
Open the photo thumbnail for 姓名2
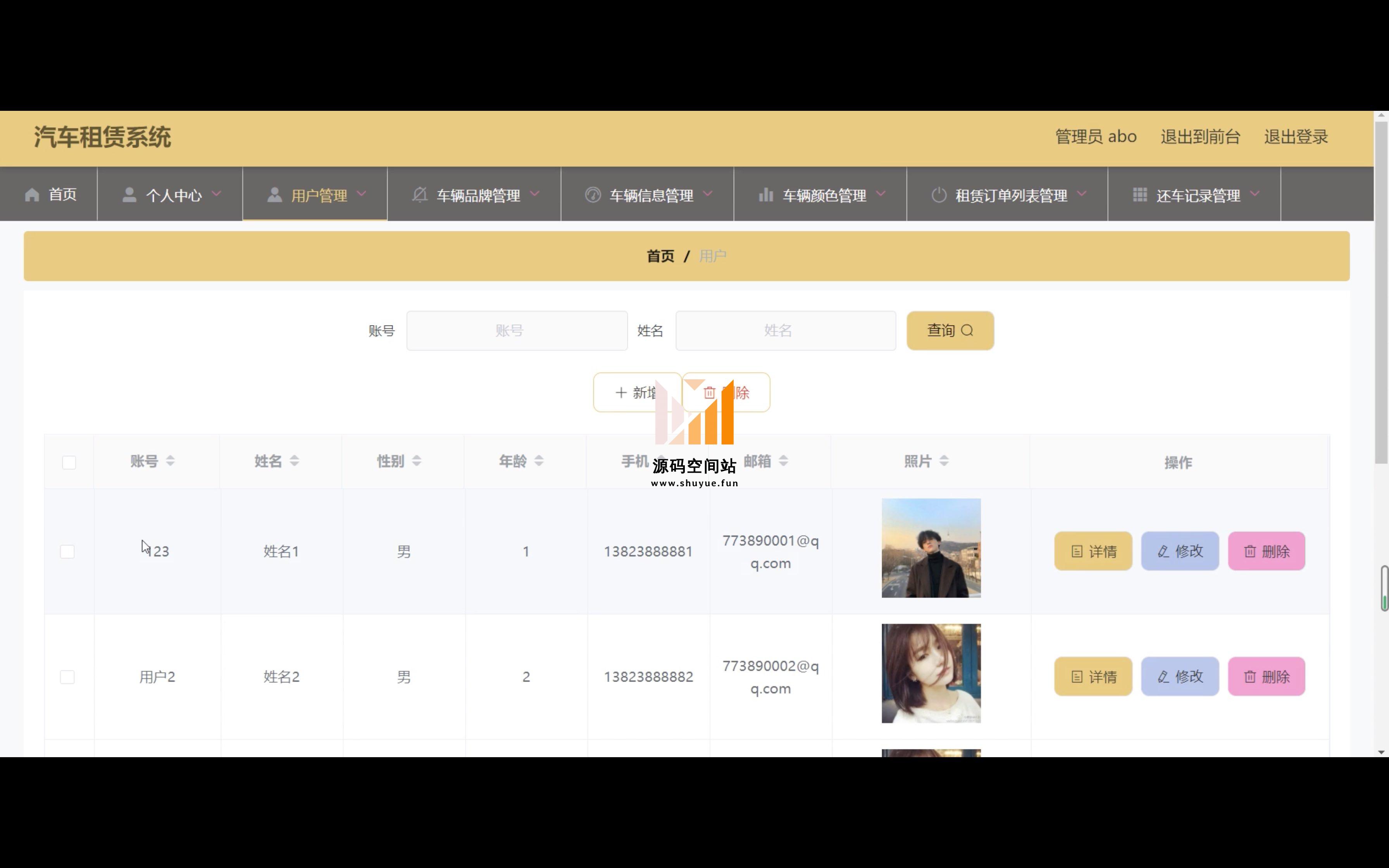click(x=931, y=673)
